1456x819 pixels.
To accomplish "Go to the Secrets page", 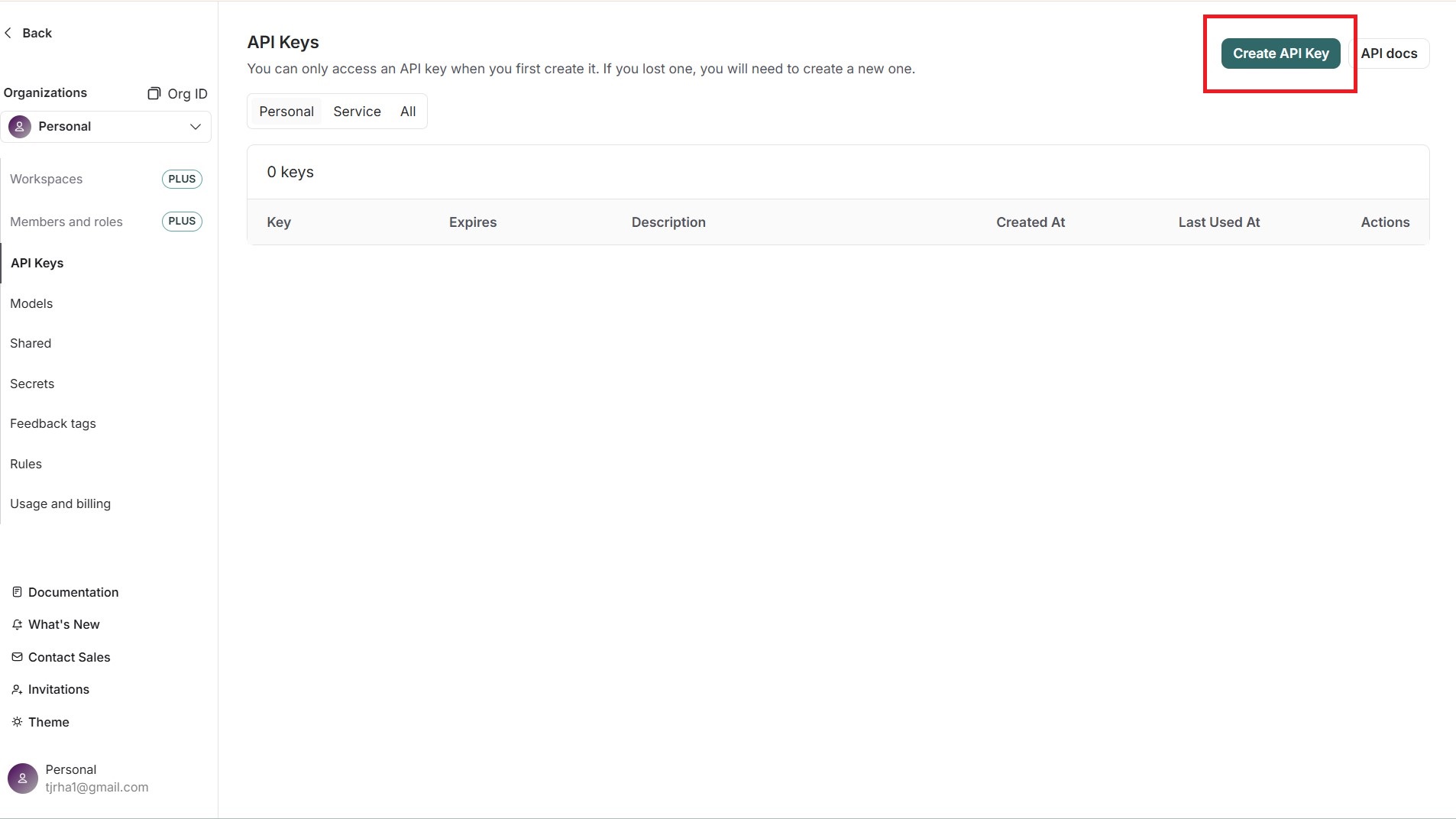I will (32, 384).
